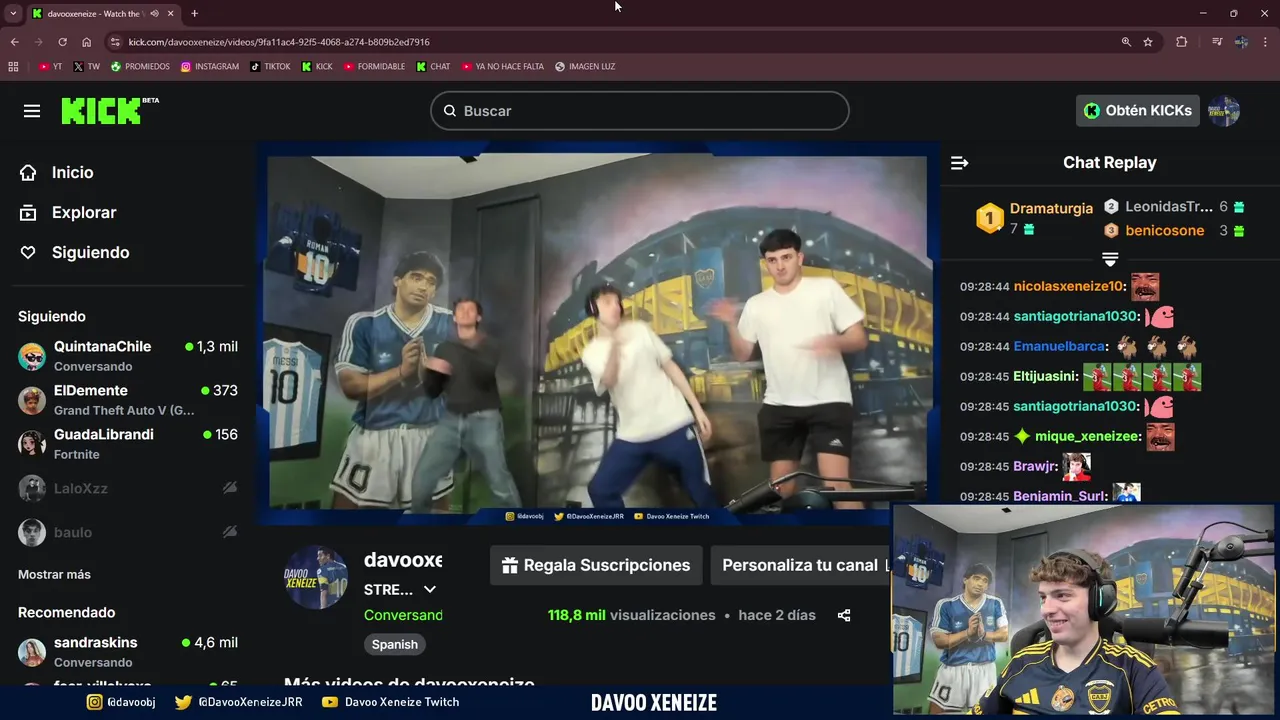Click the gold rank 1 badge for Dramaturgia
The image size is (1280, 720).
[x=989, y=218]
